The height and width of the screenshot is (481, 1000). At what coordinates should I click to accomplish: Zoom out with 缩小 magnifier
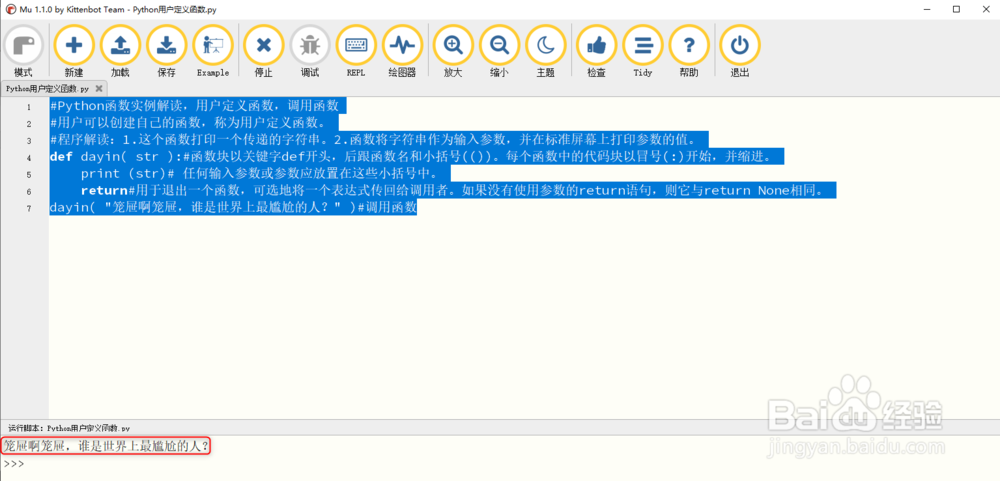tap(499, 51)
